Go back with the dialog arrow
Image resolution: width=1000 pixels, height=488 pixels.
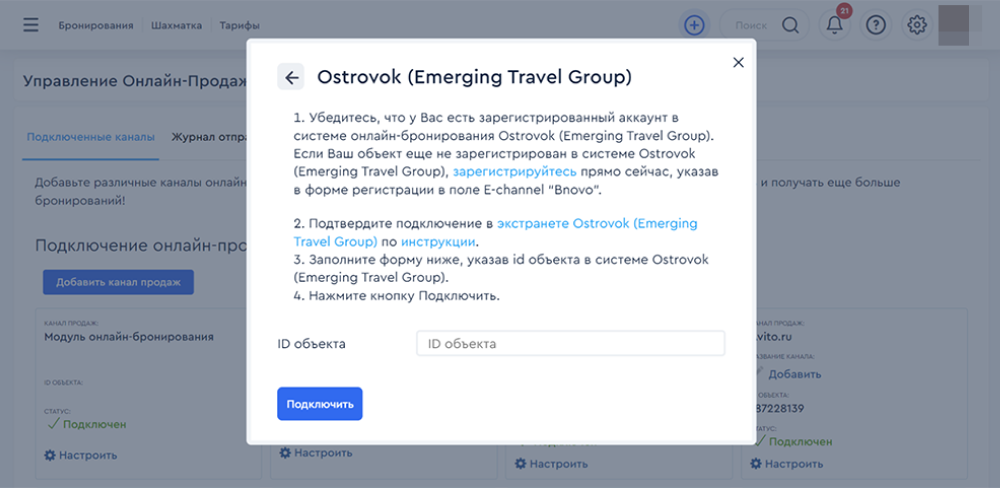291,77
